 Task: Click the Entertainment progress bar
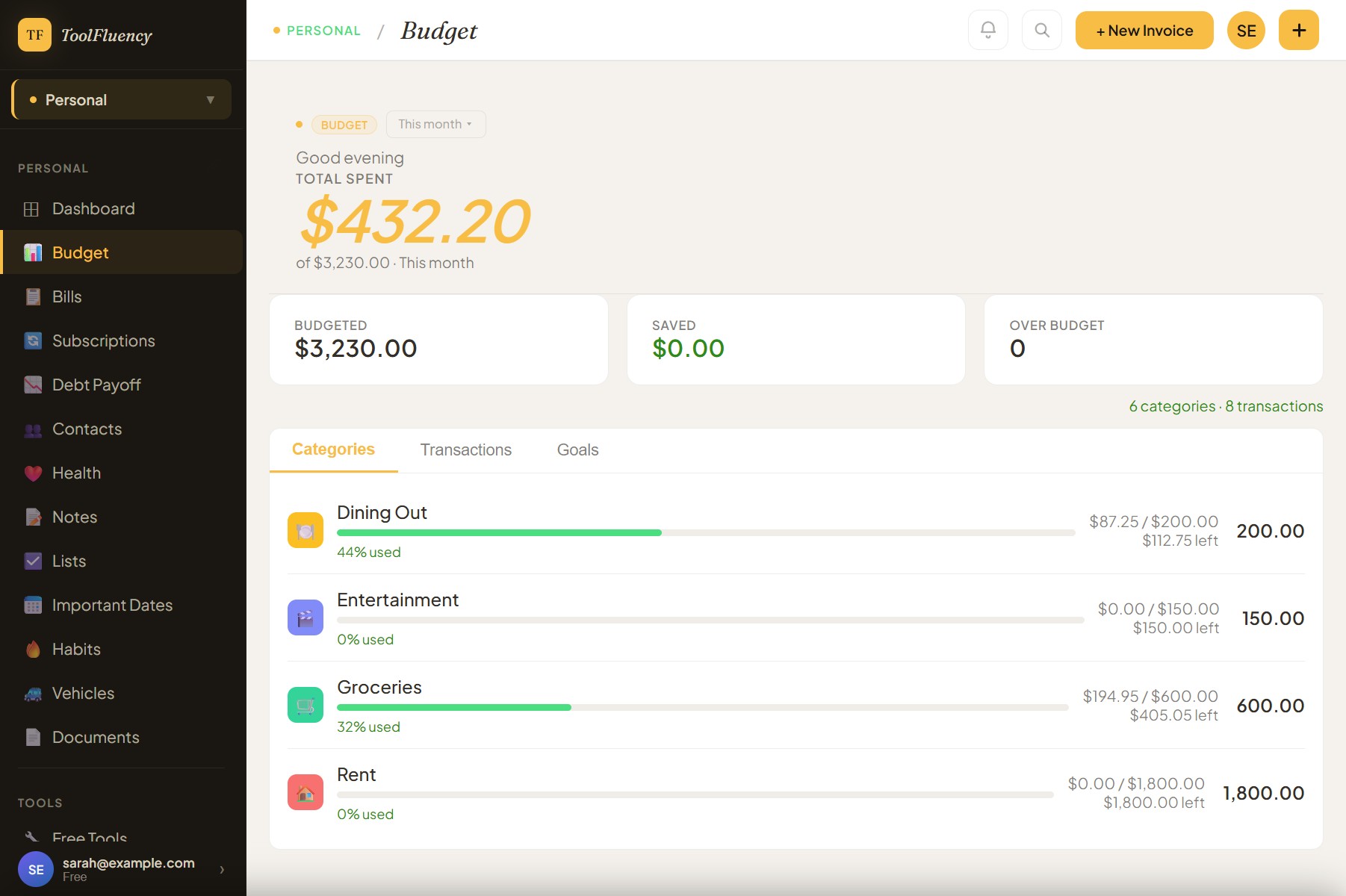(710, 620)
